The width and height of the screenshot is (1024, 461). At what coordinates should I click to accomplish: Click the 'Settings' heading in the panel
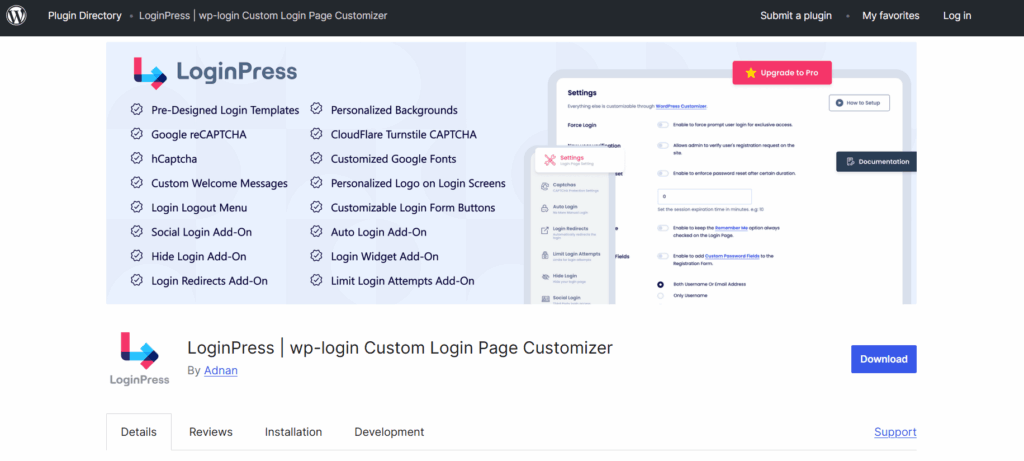[582, 93]
